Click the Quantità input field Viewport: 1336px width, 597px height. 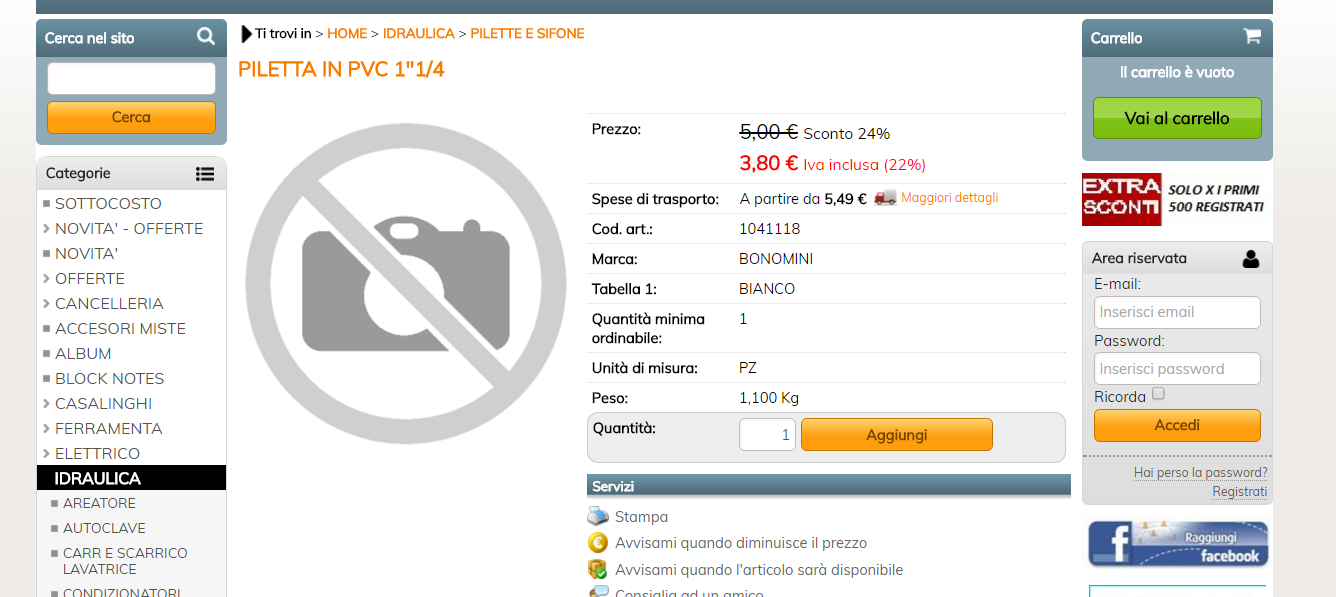tap(767, 435)
